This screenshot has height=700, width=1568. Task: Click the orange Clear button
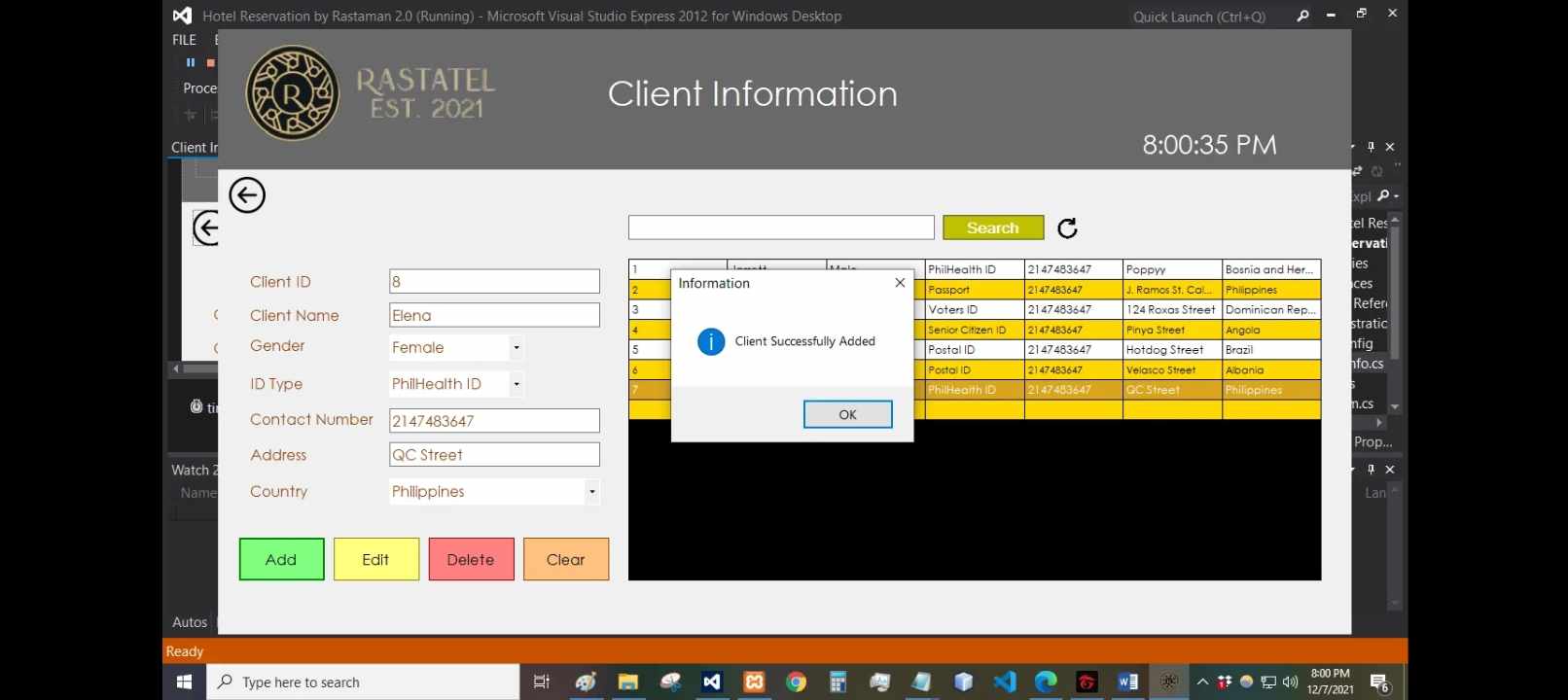[x=566, y=559]
